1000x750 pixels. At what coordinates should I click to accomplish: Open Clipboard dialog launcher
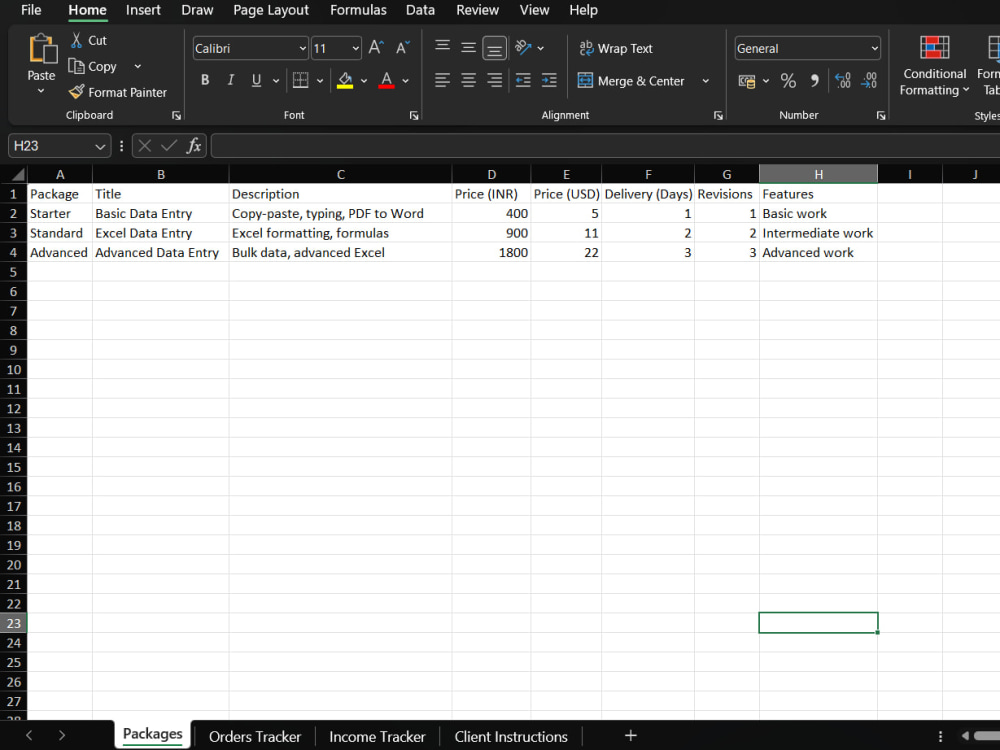click(x=176, y=115)
